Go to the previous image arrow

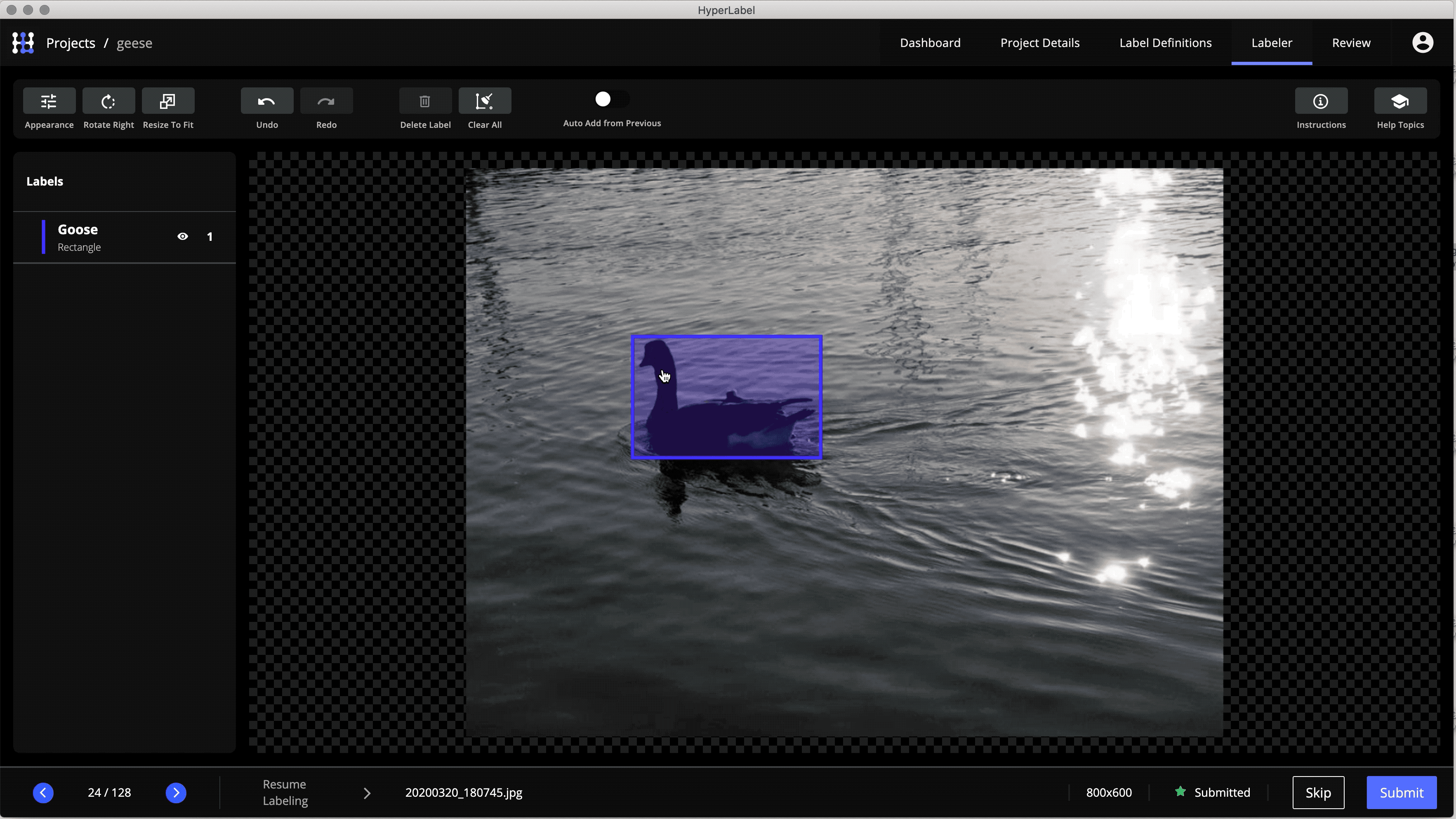43,793
